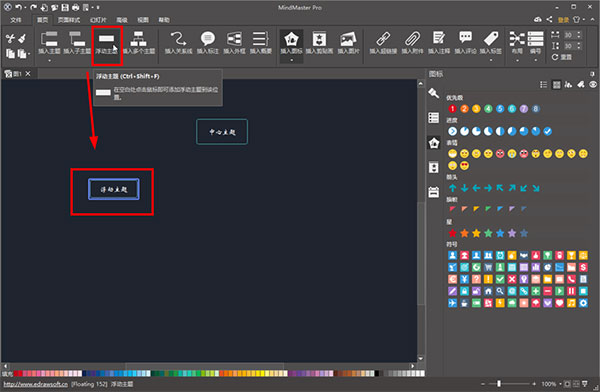Attach a file with the paperclip icon
The height and width of the screenshot is (392, 600).
click(412, 42)
